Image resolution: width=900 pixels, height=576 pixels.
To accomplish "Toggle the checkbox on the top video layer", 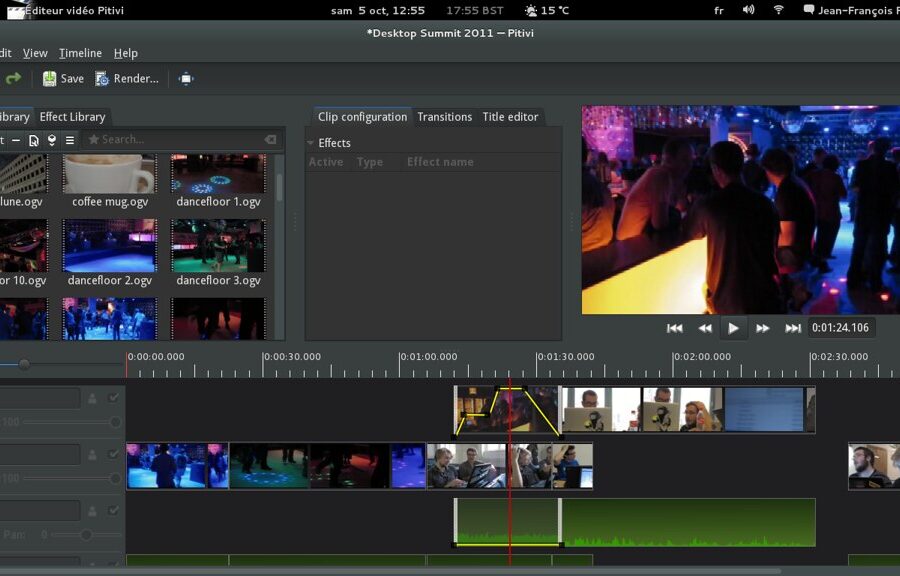I will [112, 398].
